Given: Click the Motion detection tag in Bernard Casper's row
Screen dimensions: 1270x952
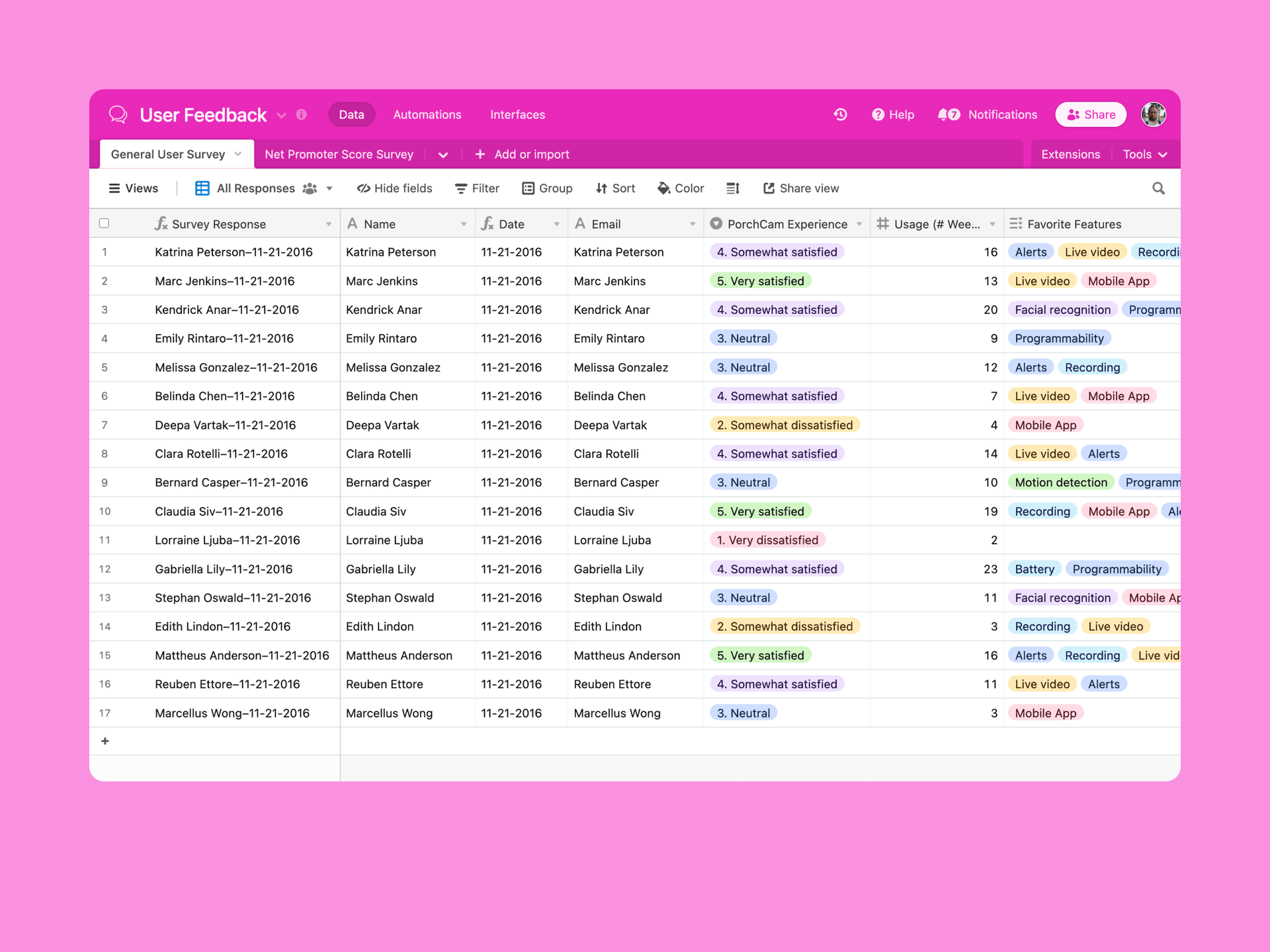Looking at the screenshot, I should (x=1060, y=483).
